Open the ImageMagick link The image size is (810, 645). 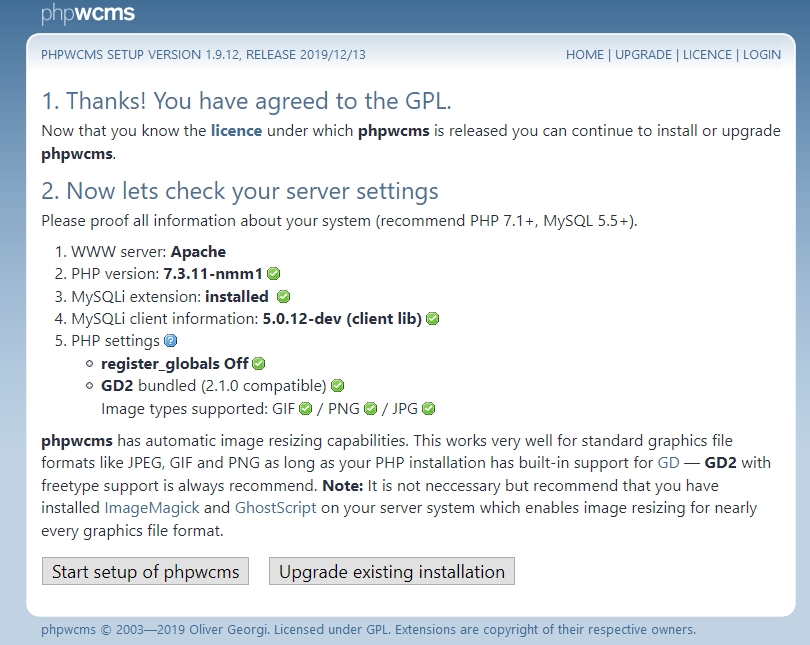pos(152,508)
